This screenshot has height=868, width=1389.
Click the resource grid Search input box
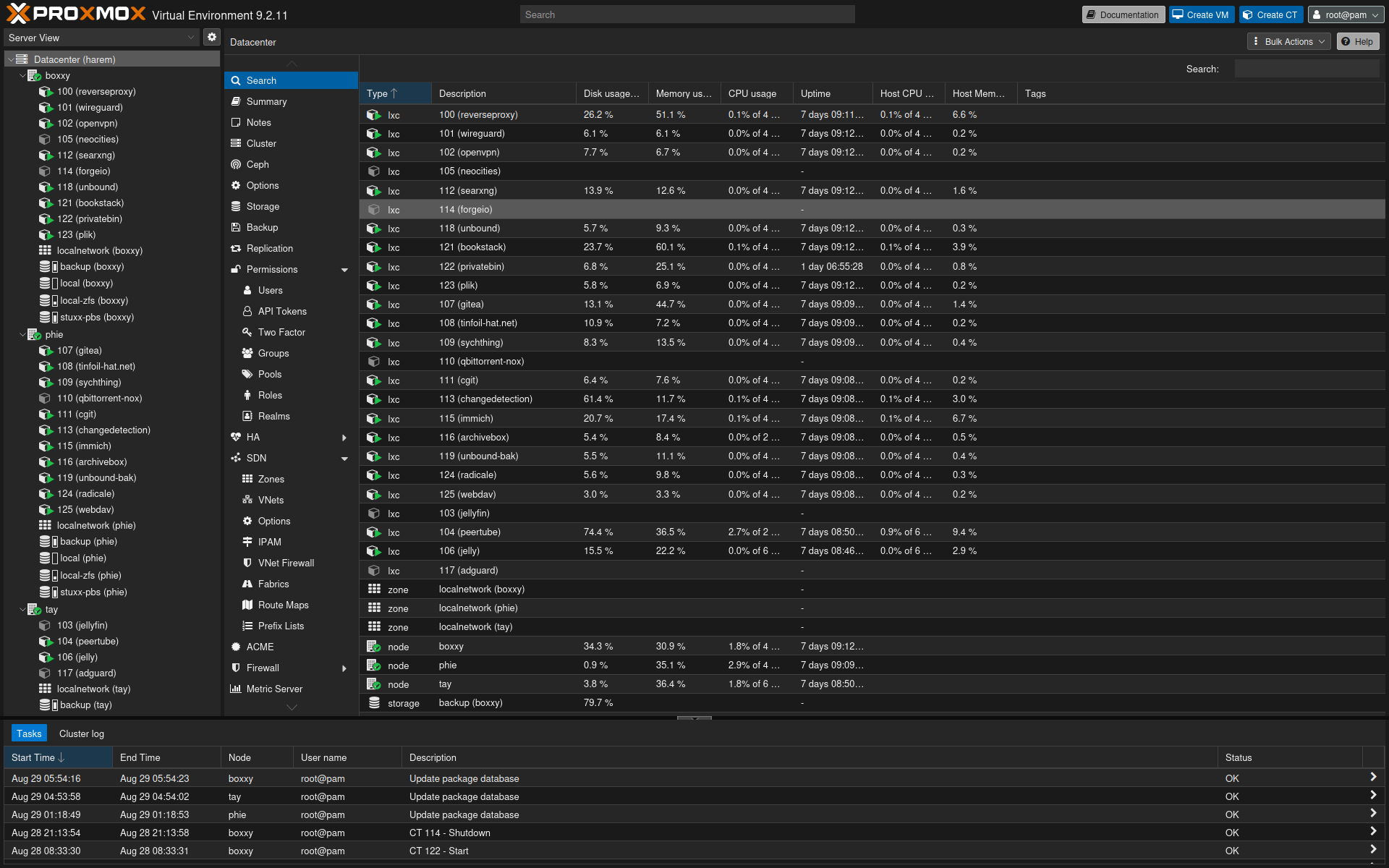[1307, 69]
